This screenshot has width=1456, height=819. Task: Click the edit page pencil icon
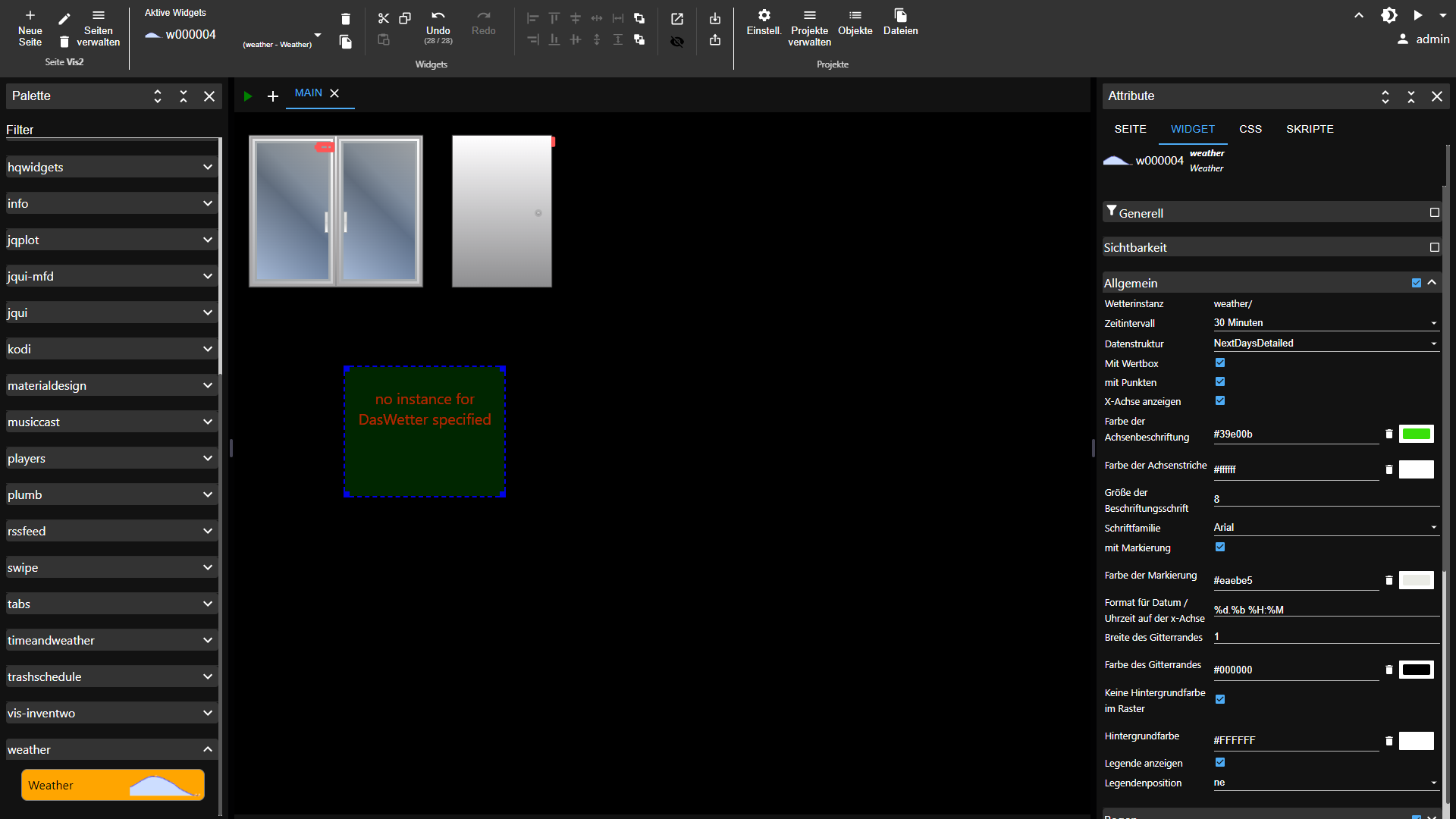click(64, 19)
